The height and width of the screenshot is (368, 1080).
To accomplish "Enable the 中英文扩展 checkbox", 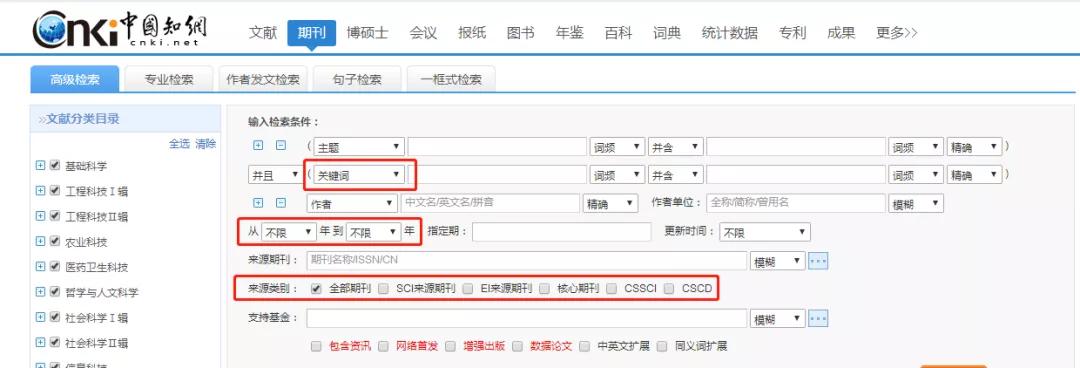I will (x=585, y=346).
